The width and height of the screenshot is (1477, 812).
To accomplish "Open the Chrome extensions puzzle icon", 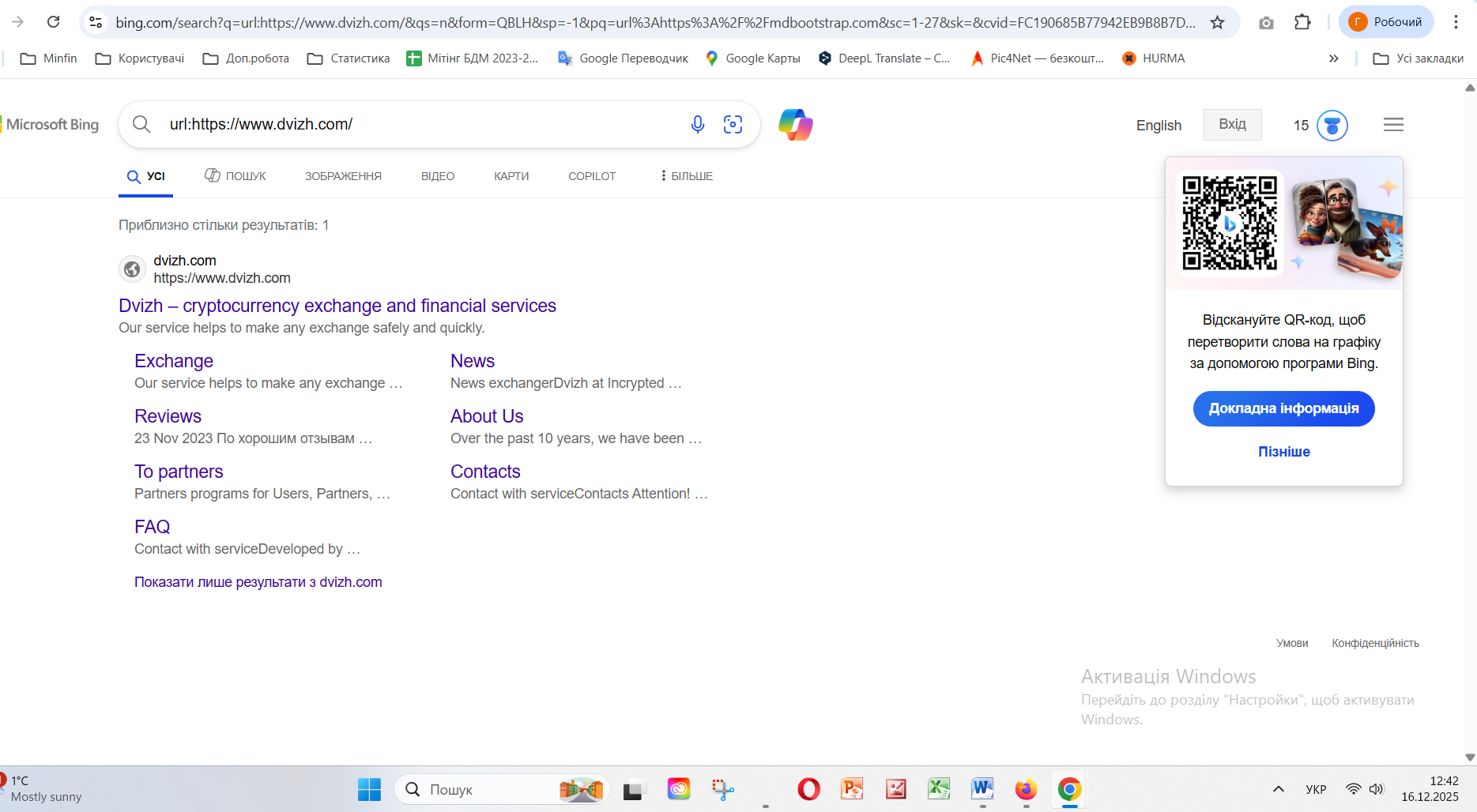I will click(1302, 22).
